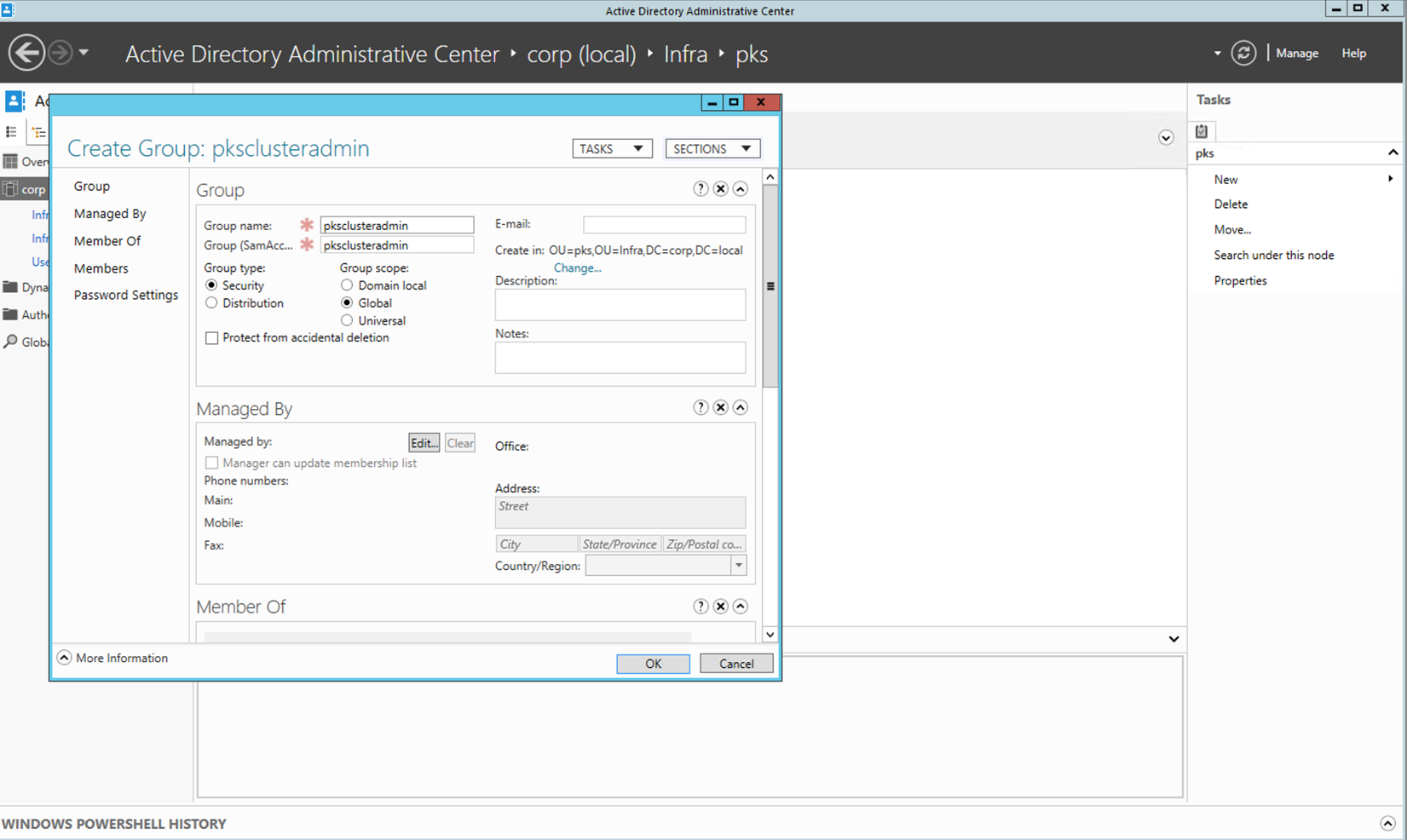Open the Dynamic Access Control folder icon
This screenshot has height=840, width=1407.
tap(10, 287)
